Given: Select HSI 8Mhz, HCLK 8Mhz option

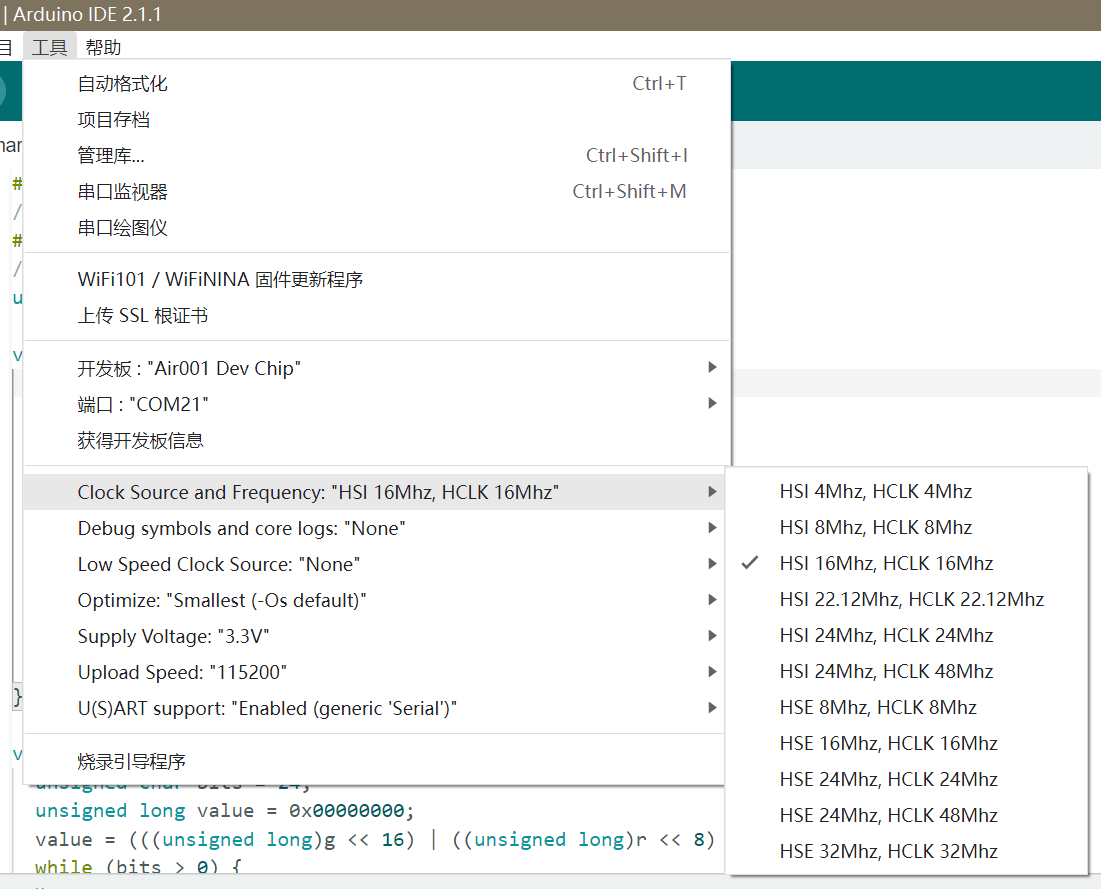Looking at the screenshot, I should (x=906, y=527).
